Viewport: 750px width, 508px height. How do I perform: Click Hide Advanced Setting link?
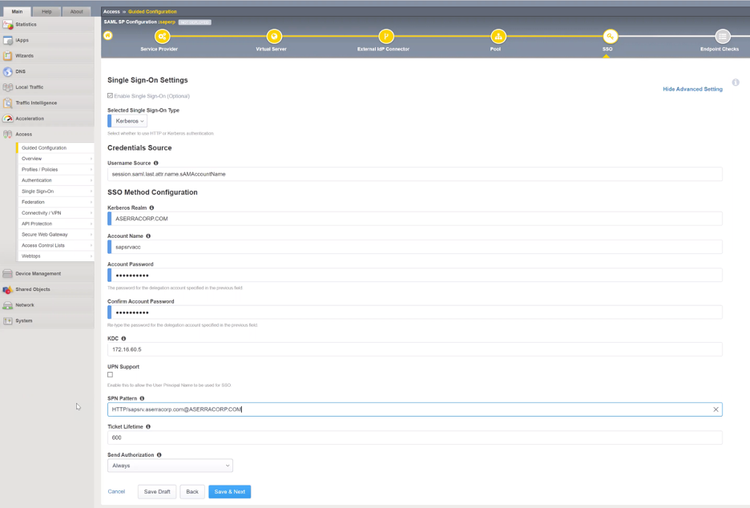[692, 89]
